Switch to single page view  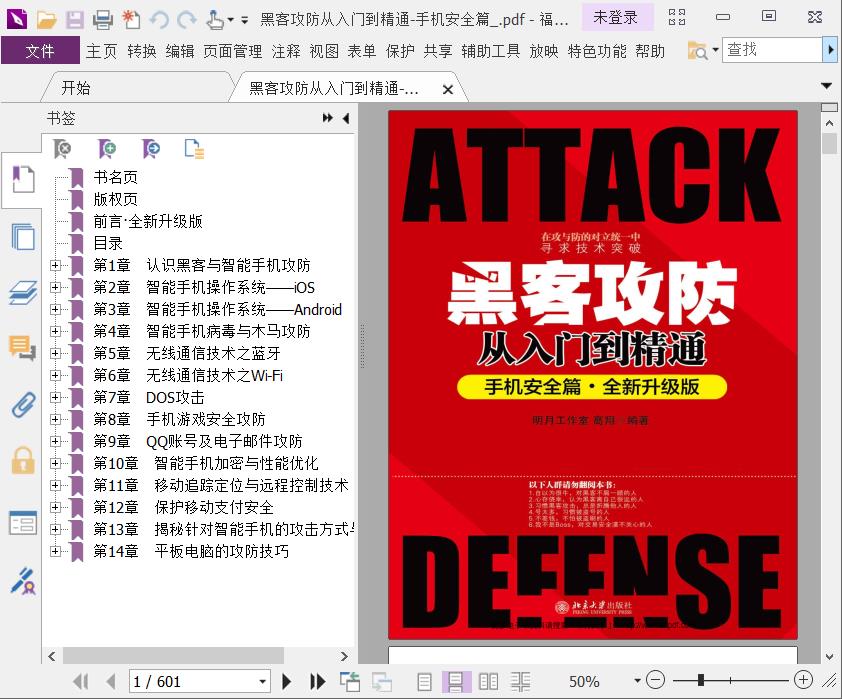(424, 681)
